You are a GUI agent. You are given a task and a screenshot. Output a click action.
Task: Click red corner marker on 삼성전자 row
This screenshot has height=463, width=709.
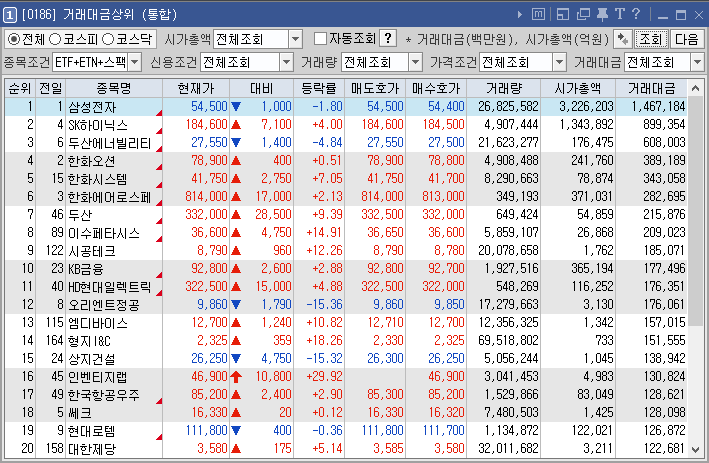point(159,113)
